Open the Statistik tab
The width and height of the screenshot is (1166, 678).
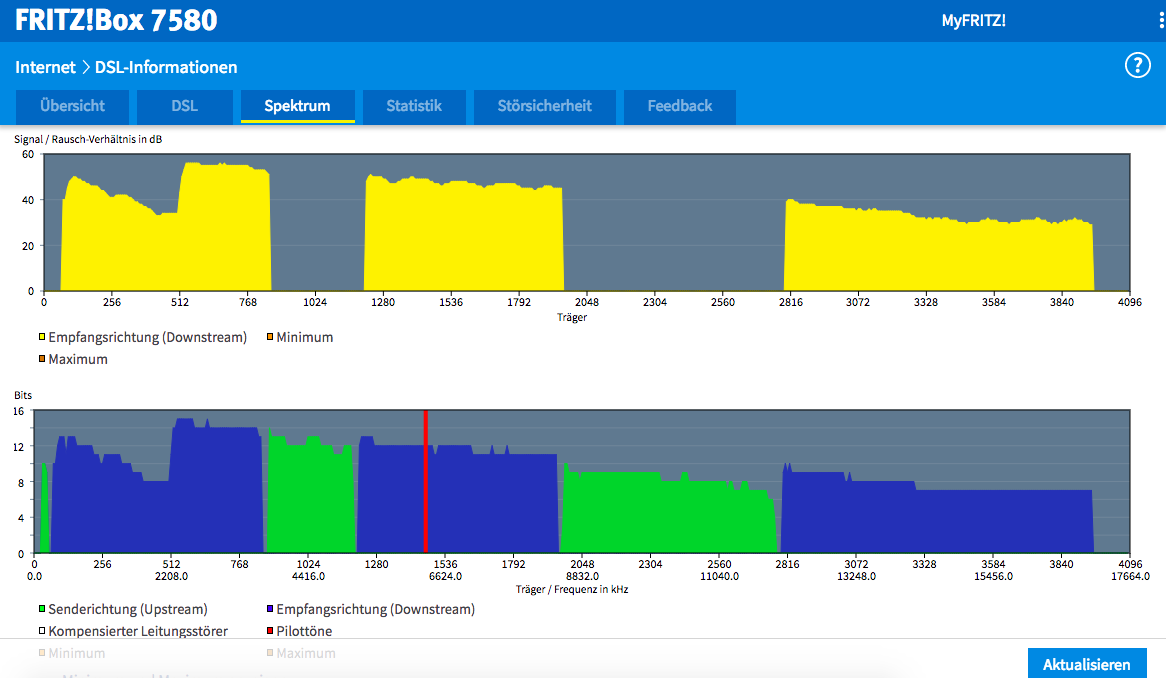pyautogui.click(x=414, y=106)
